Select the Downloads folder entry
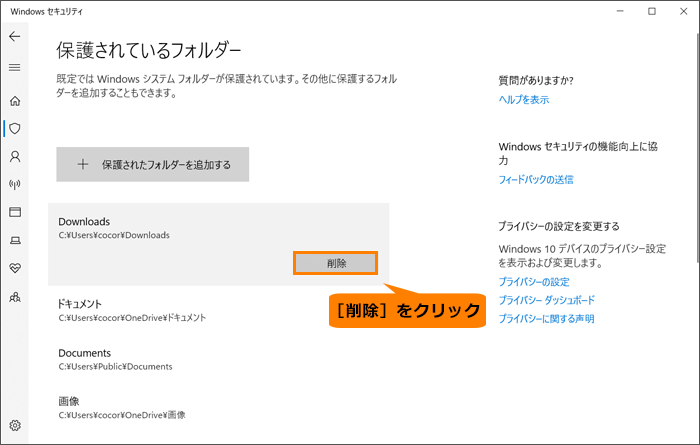700x445 pixels. tap(219, 244)
